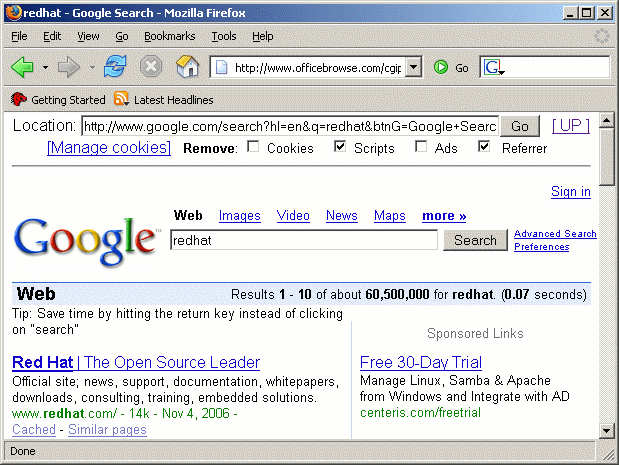Enable the Cookies removal checkbox
Image resolution: width=619 pixels, height=465 pixels.
tap(253, 148)
